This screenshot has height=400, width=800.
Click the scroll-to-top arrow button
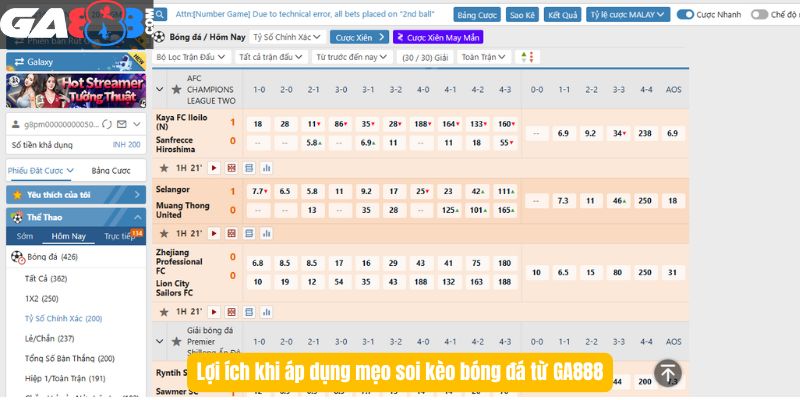click(x=667, y=373)
